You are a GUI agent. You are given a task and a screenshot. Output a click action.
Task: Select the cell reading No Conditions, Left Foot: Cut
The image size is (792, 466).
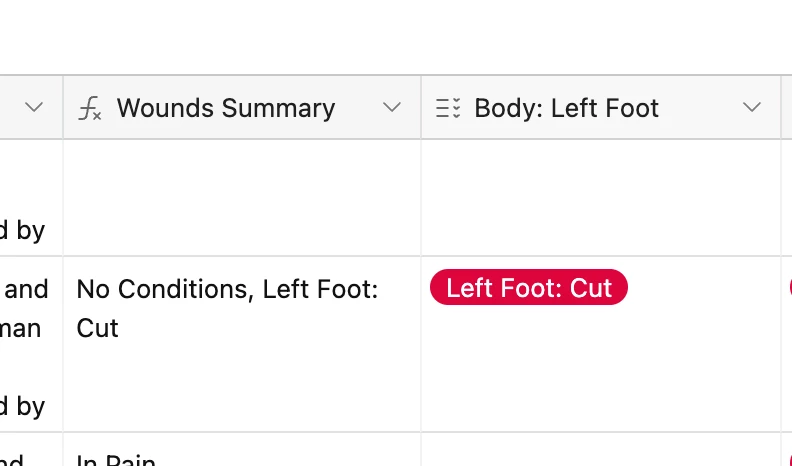pos(242,344)
